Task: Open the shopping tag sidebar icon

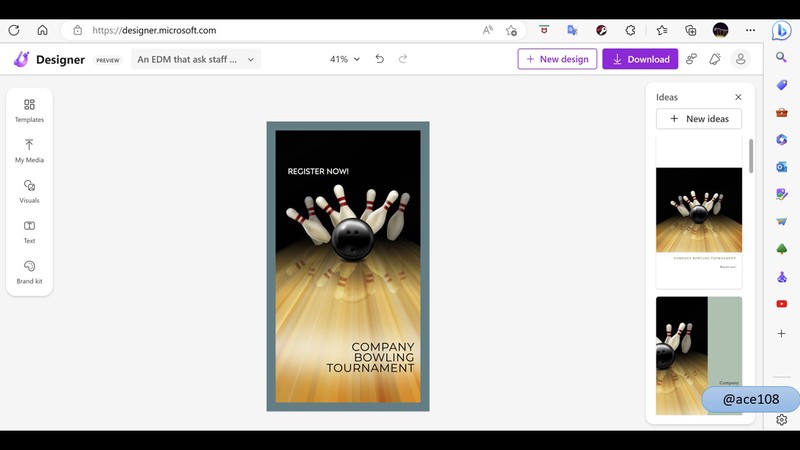Action: [781, 85]
